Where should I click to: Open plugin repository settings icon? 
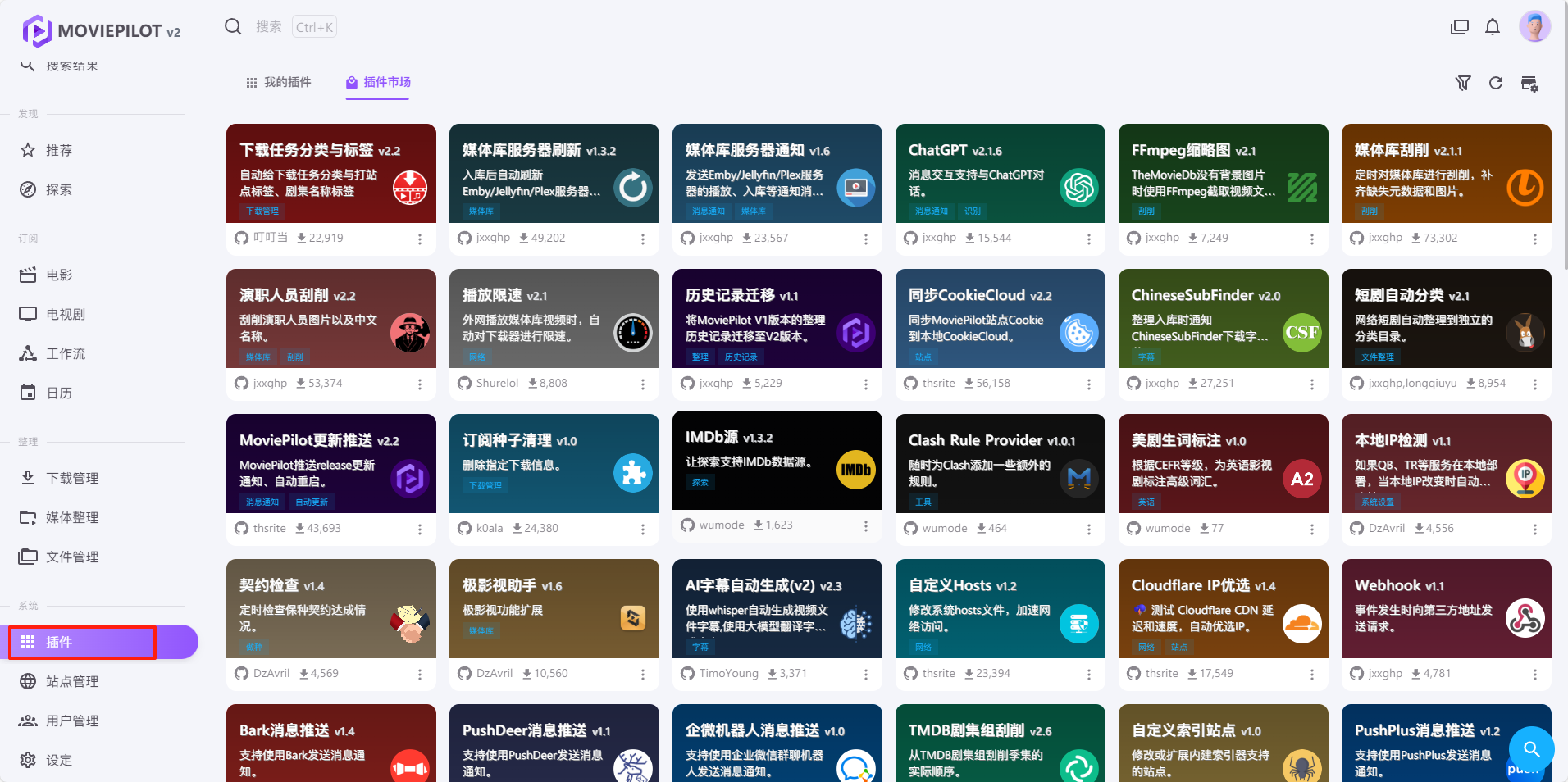click(1529, 83)
